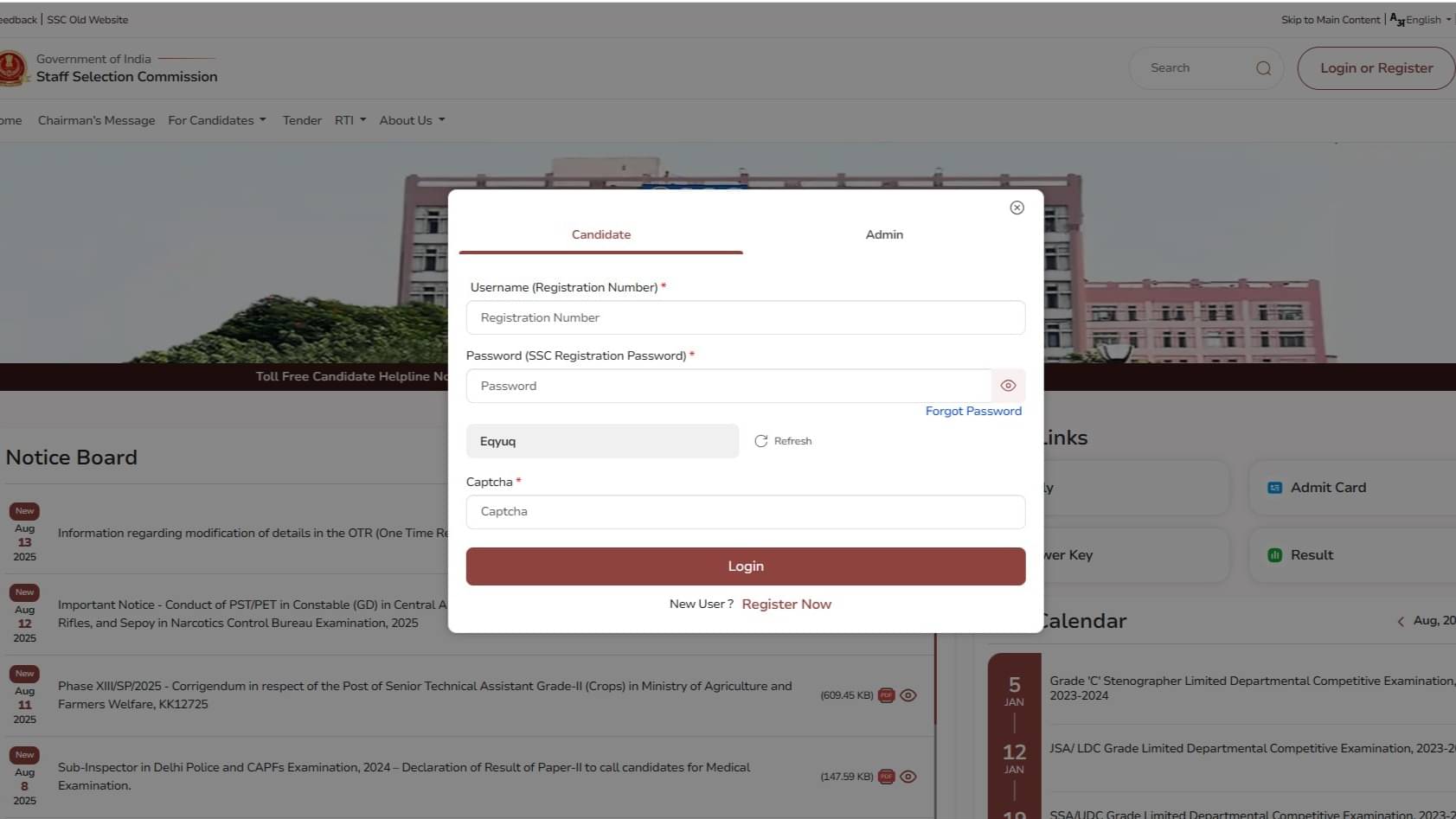
Task: Open the Register Now link
Action: click(786, 604)
